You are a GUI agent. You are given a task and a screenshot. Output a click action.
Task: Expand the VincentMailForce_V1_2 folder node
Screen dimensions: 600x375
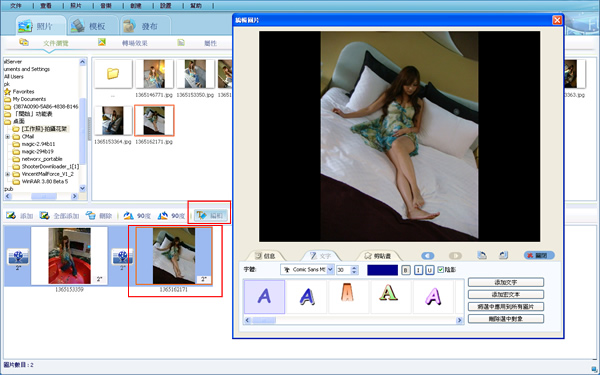[x=7, y=174]
